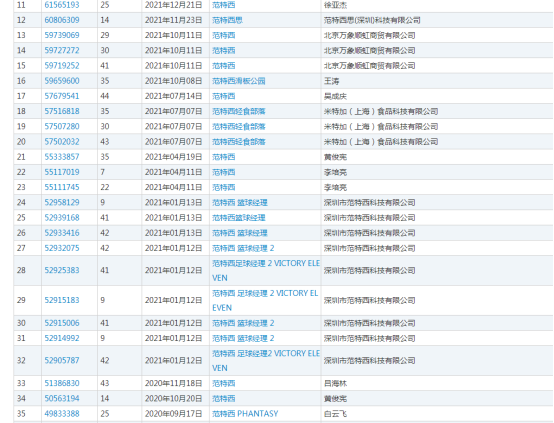Viewport: 554px width, 423px height.
Task: Open 范特西足球经理 2 VICTORY ELEVEN link in row 28
Action: click(x=266, y=270)
